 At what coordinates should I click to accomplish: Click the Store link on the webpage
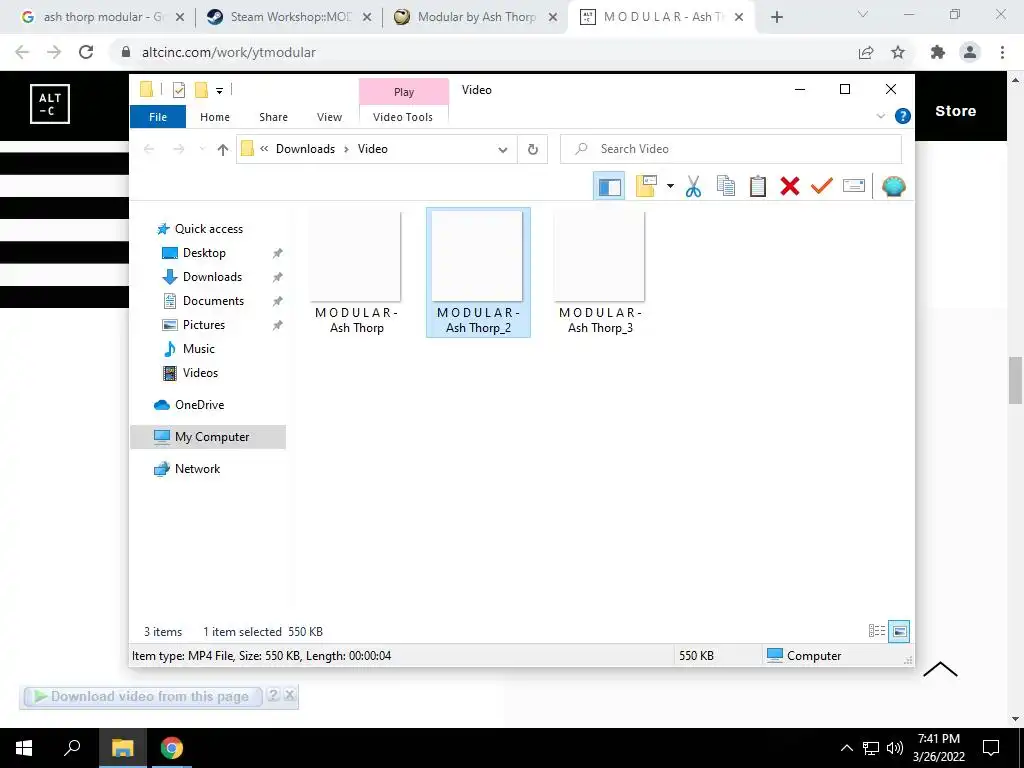pyautogui.click(x=955, y=111)
